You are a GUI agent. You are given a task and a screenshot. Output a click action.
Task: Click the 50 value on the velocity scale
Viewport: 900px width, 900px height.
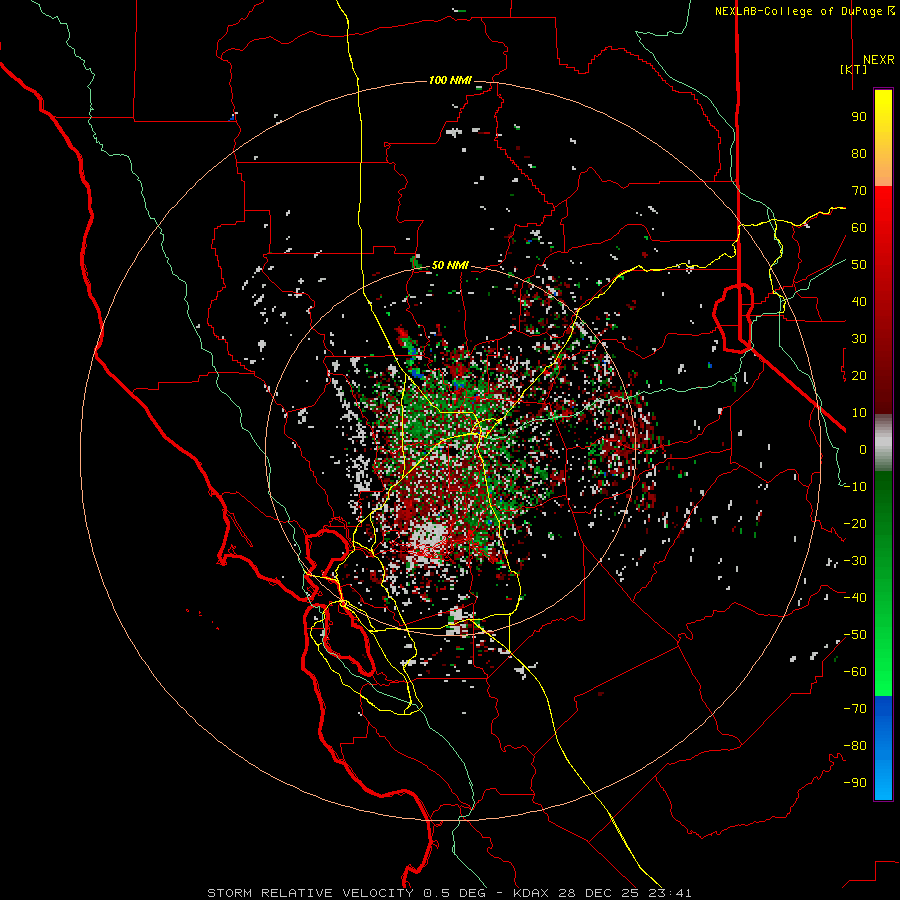tap(859, 265)
